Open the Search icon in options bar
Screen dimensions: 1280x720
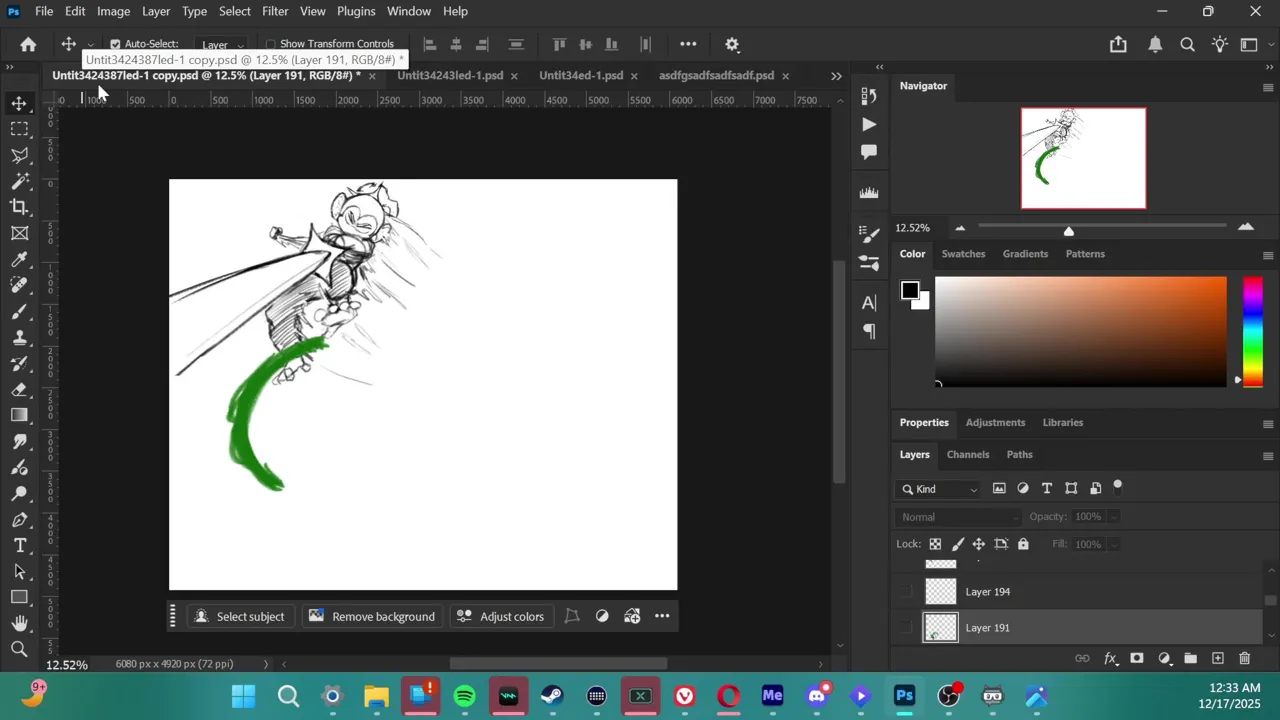(1187, 44)
